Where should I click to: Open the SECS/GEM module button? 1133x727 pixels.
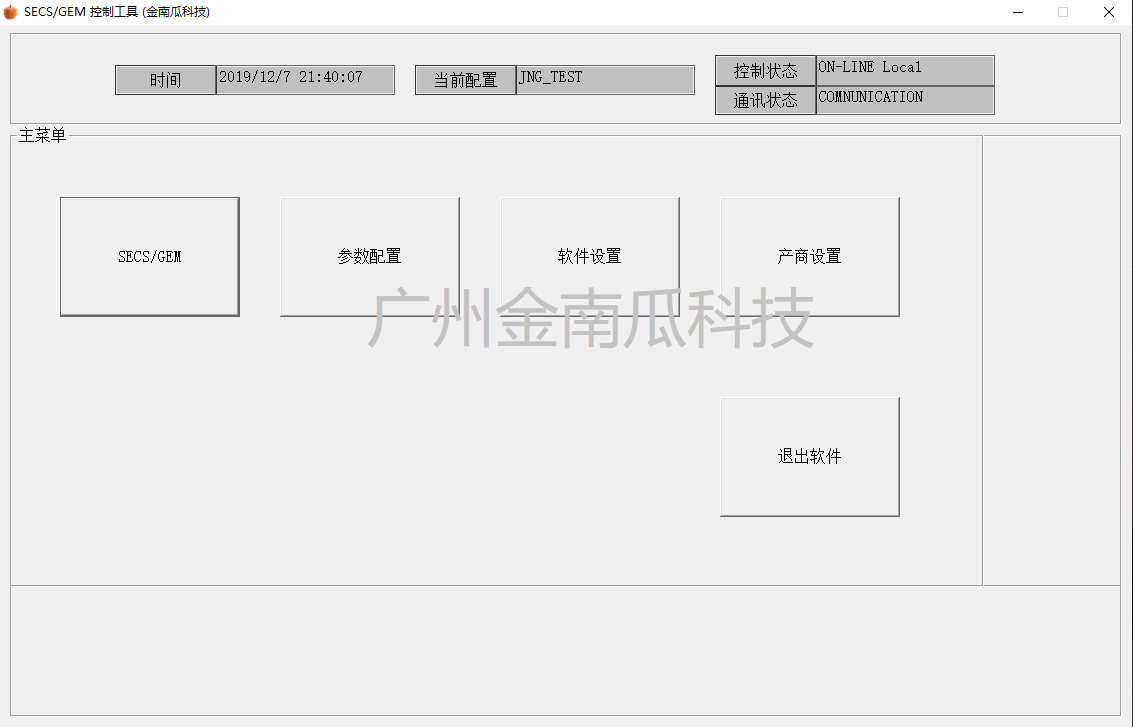(x=150, y=257)
